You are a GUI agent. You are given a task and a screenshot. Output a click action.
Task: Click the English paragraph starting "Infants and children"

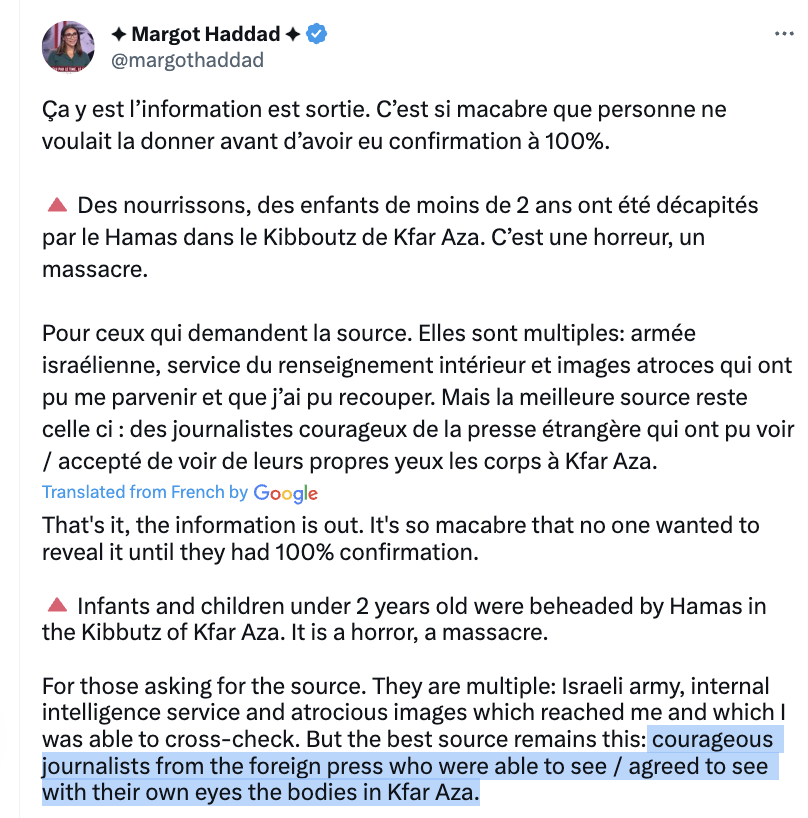click(x=400, y=619)
